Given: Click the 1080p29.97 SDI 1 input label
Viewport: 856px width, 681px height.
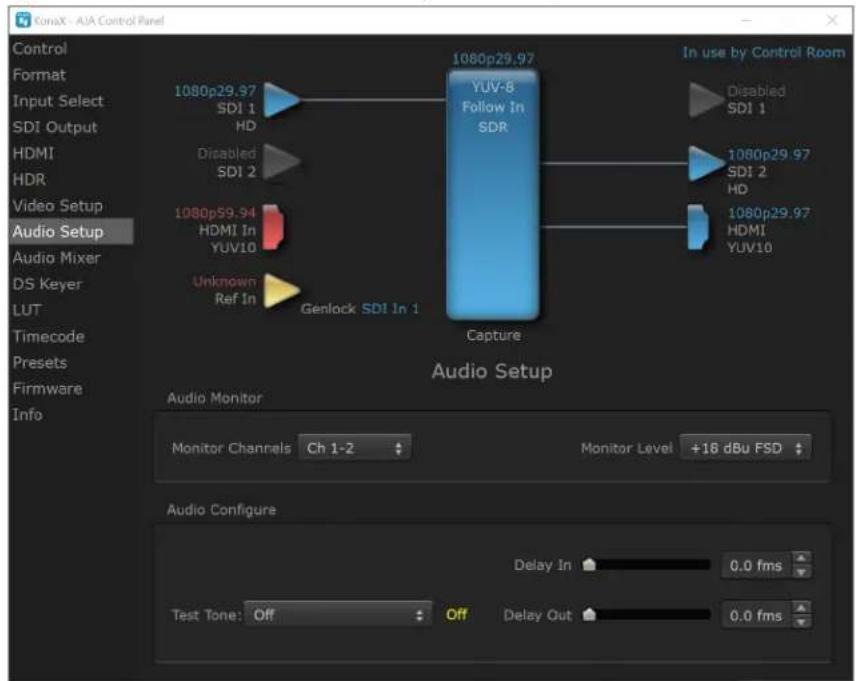Looking at the screenshot, I should coord(215,91).
